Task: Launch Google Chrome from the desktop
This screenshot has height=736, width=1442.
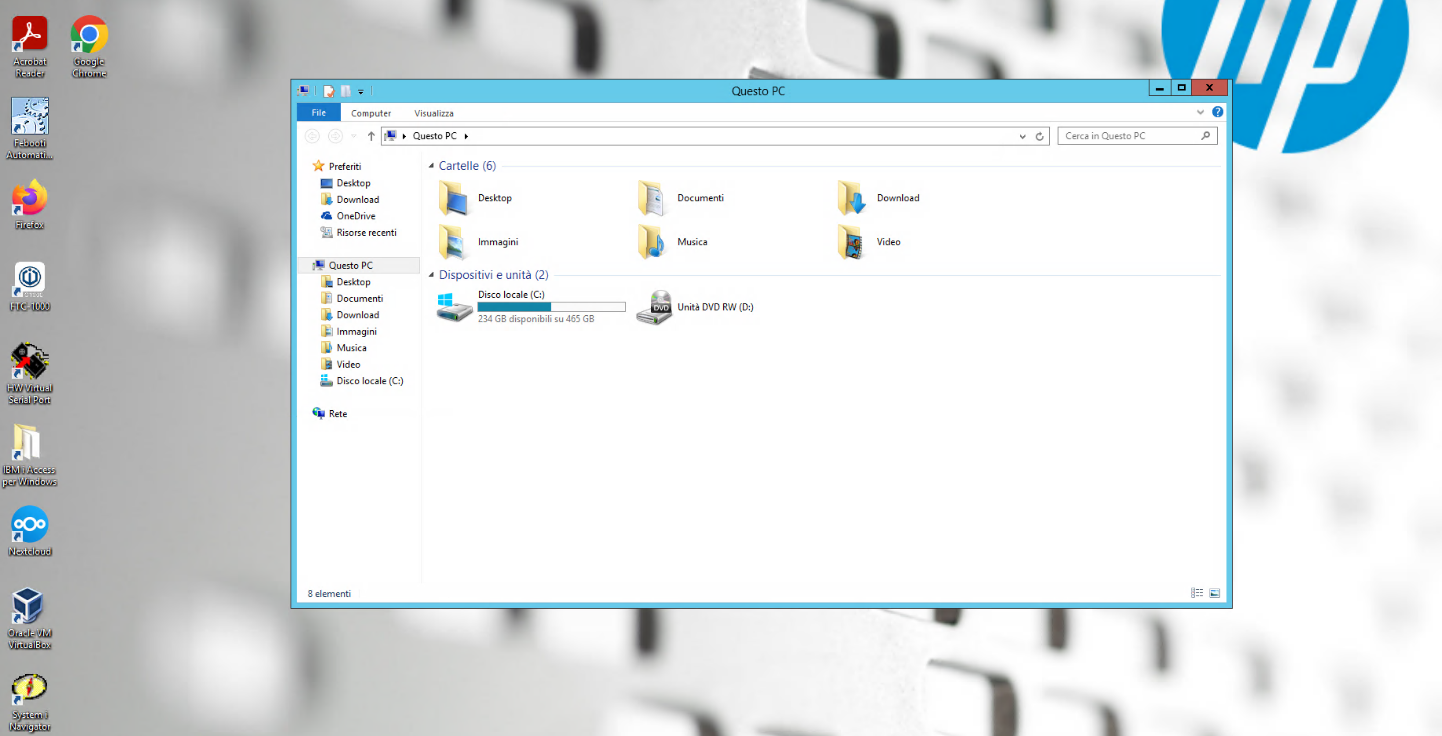Action: pyautogui.click(x=89, y=47)
